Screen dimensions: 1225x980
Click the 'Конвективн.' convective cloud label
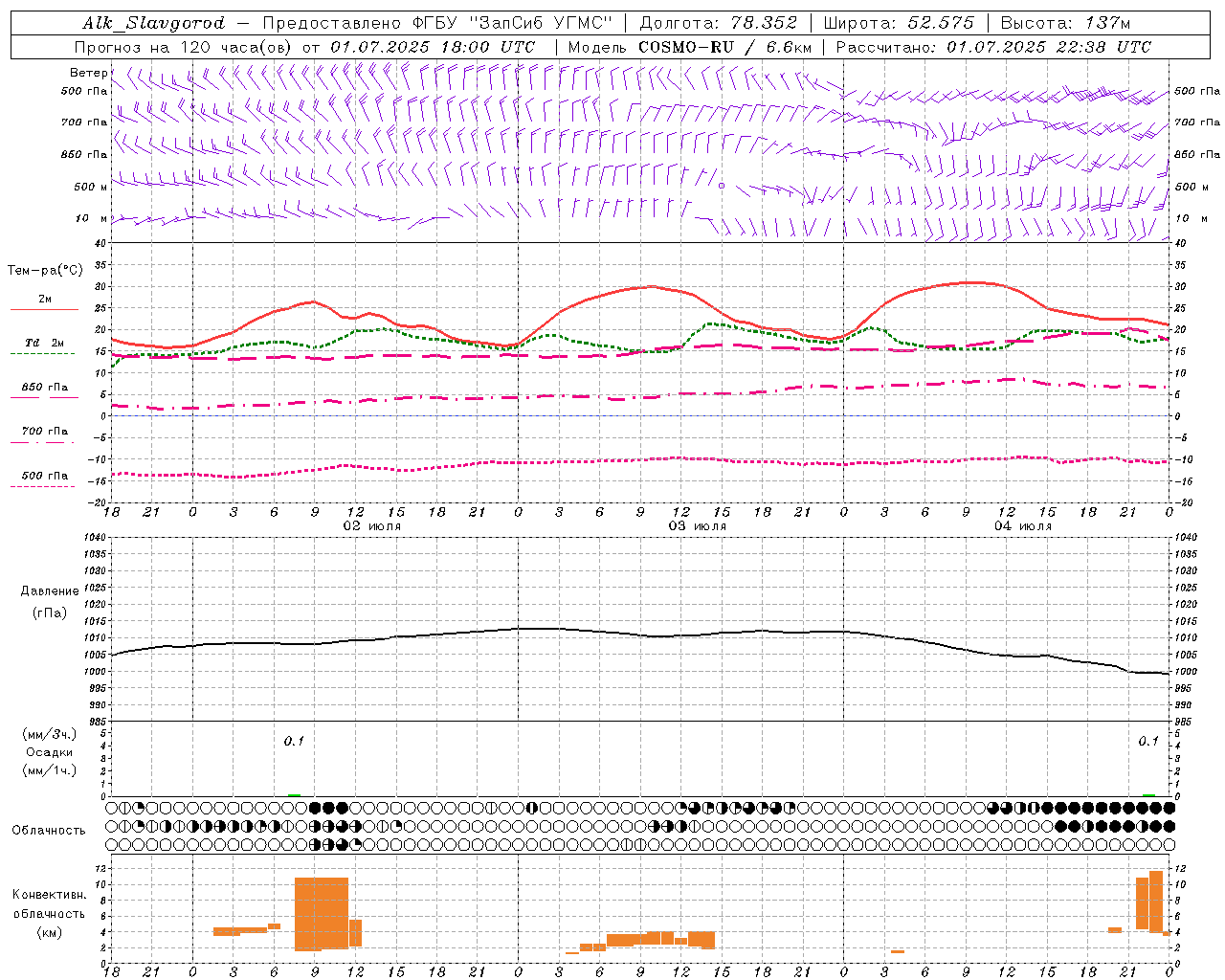[x=50, y=895]
